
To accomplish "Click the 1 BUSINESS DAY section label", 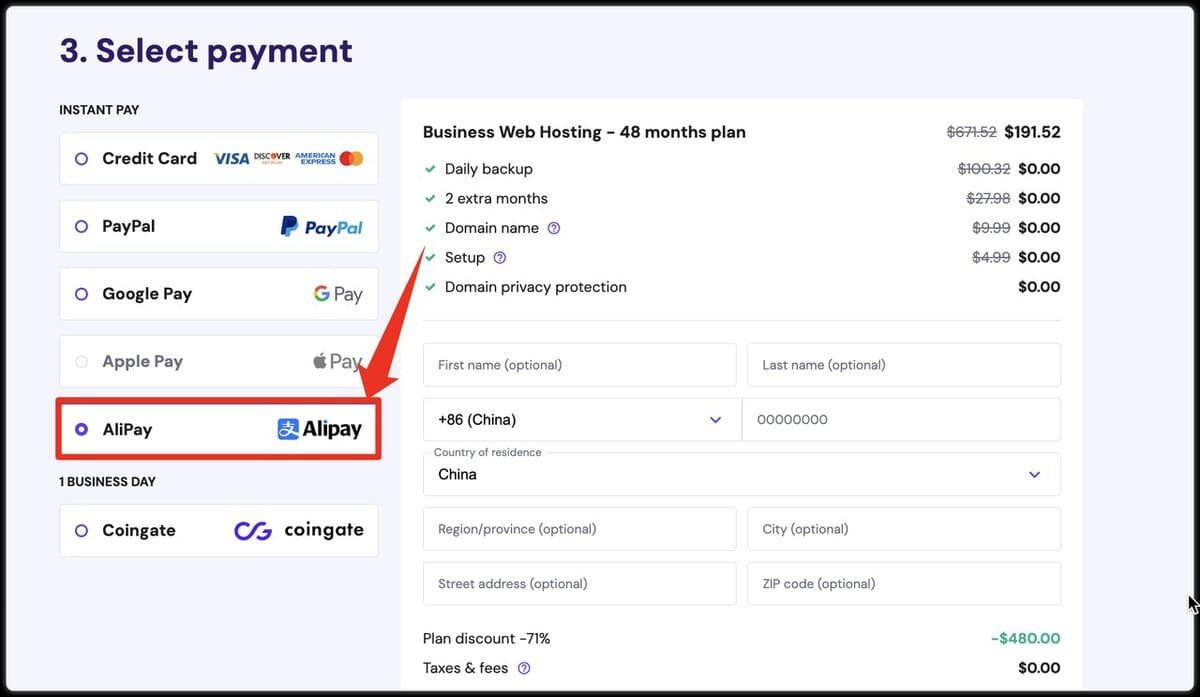I will click(x=108, y=482).
